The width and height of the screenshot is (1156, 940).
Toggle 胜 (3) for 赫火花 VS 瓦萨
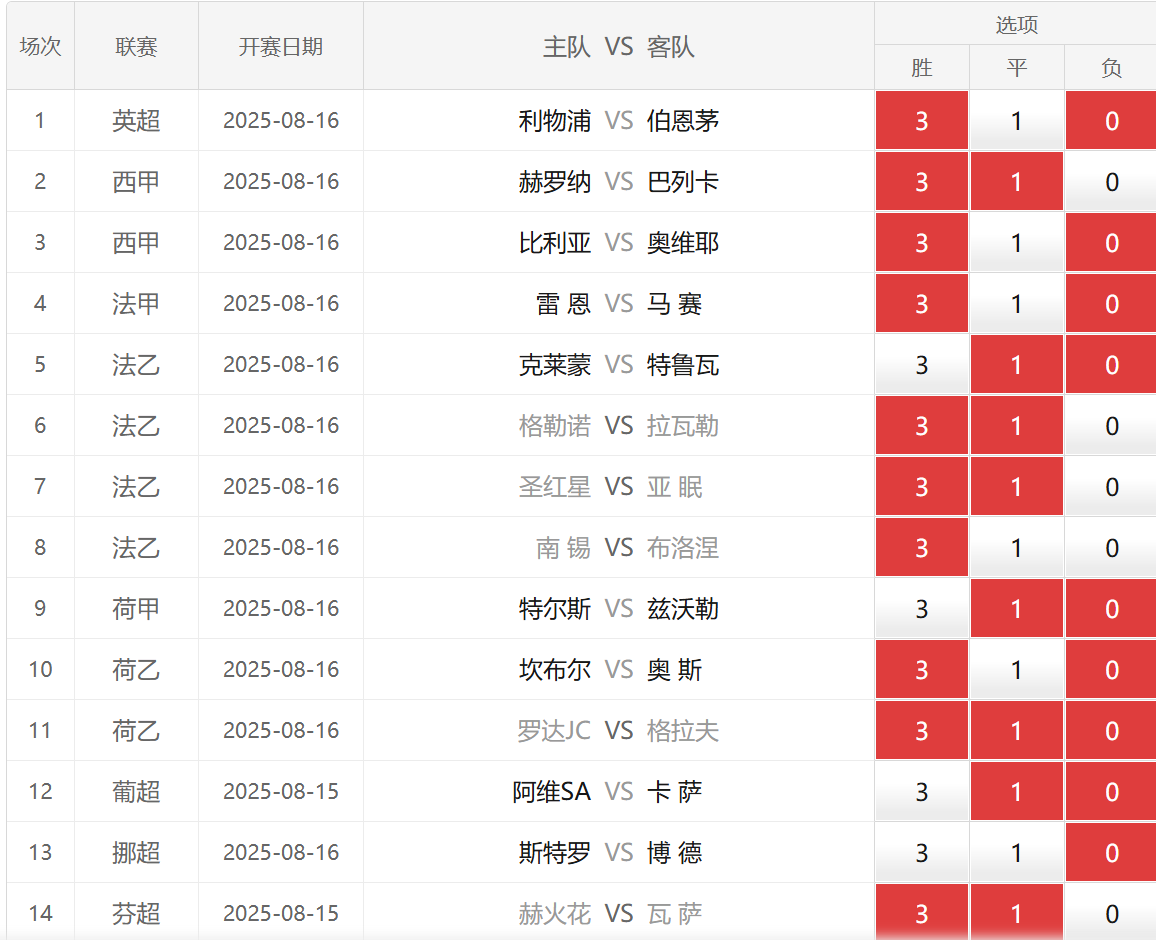(x=922, y=913)
